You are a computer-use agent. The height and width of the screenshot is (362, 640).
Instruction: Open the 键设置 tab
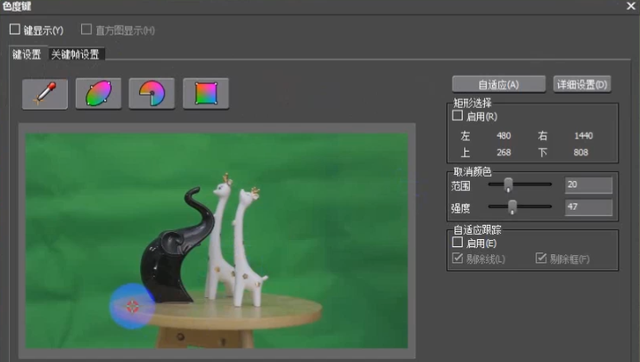click(27, 54)
